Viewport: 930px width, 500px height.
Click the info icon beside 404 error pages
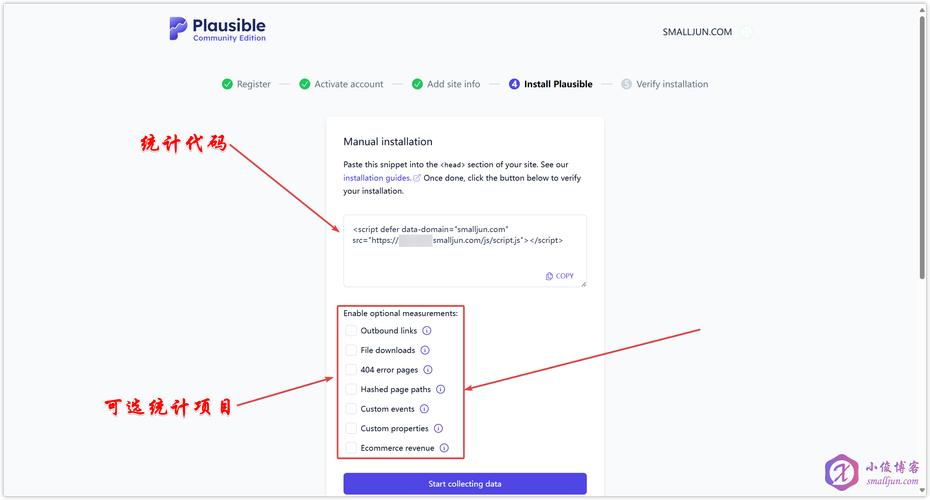coord(428,370)
